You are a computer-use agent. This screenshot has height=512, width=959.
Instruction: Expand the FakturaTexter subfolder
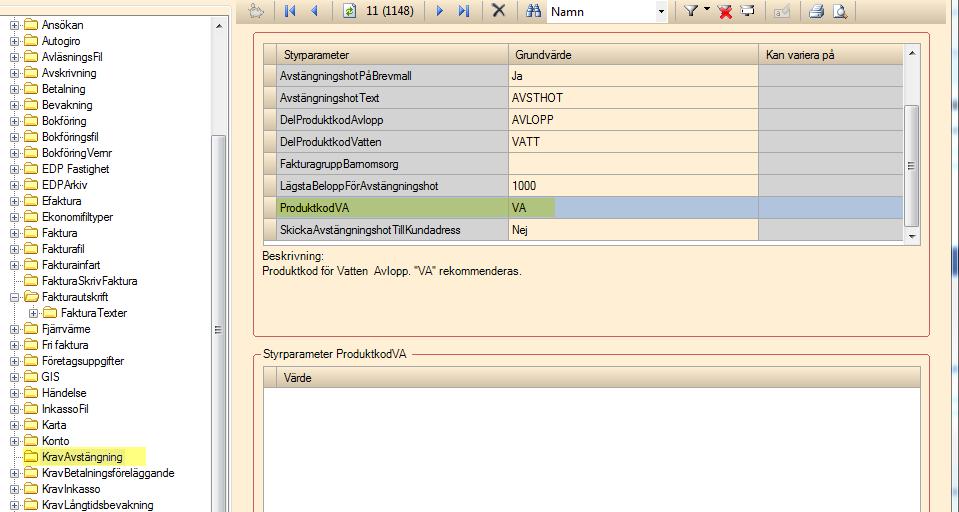tap(34, 313)
